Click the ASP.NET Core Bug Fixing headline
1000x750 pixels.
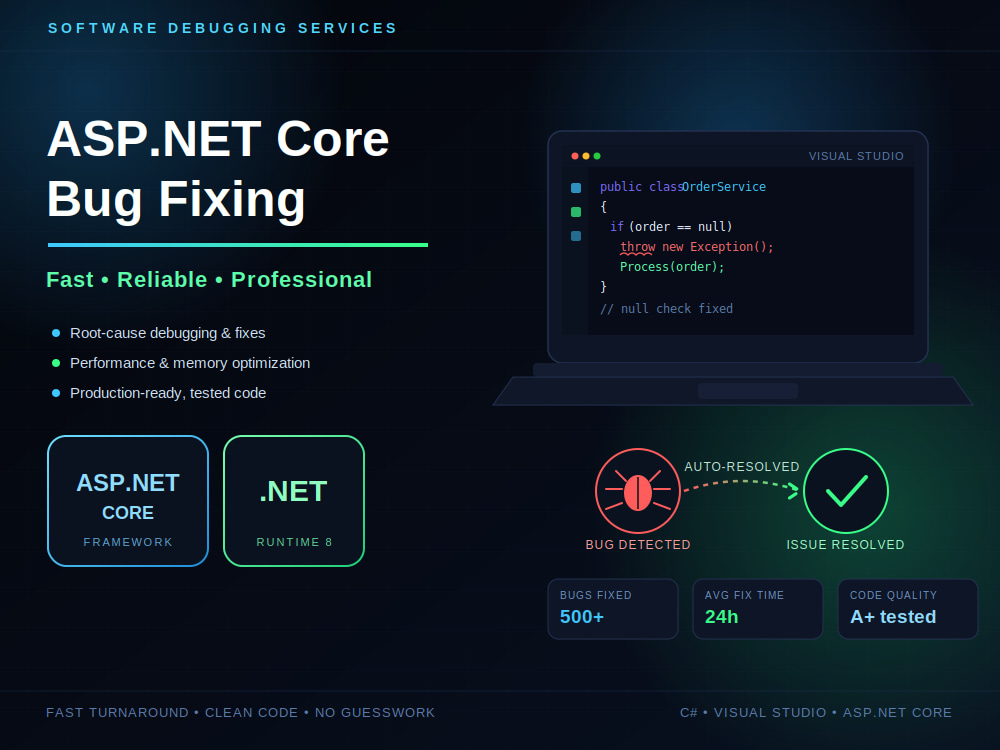click(218, 169)
